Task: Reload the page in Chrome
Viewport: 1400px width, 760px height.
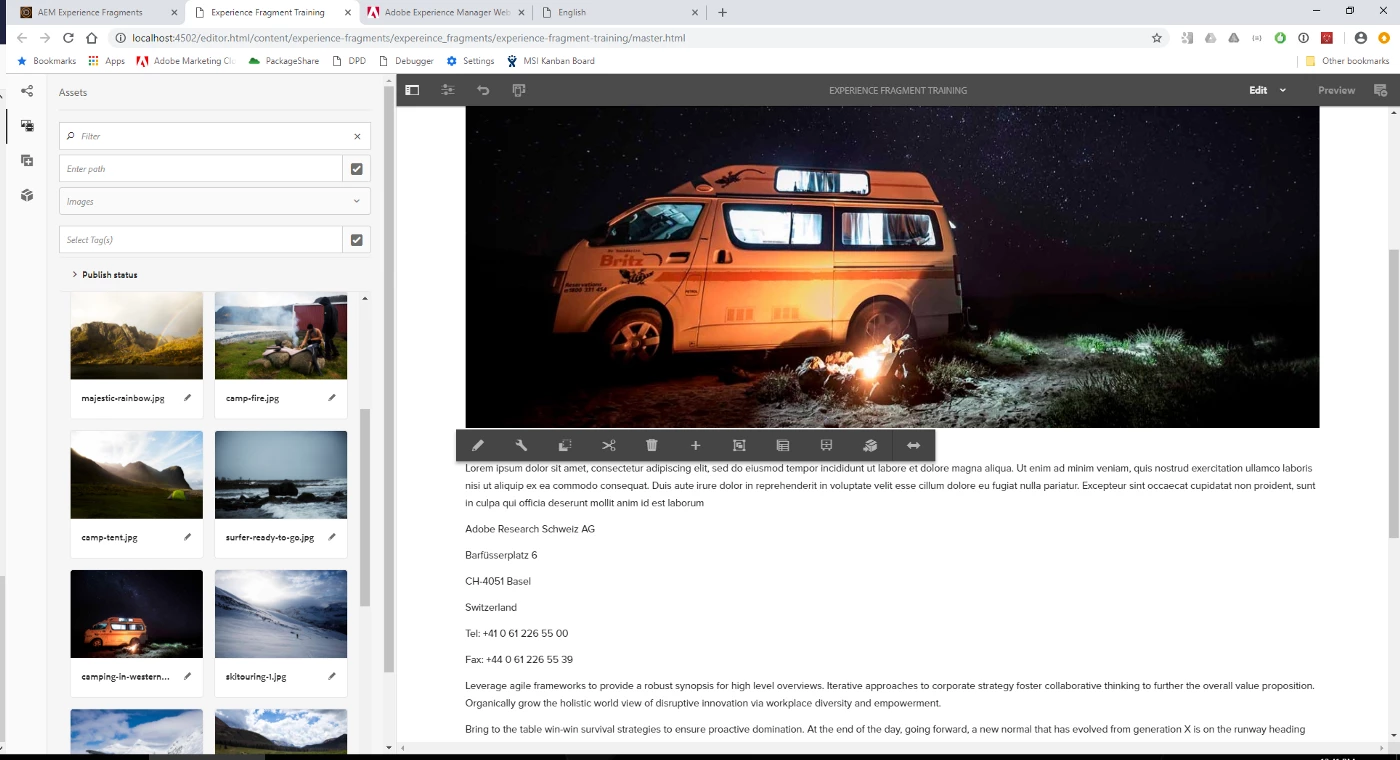Action: 68,38
